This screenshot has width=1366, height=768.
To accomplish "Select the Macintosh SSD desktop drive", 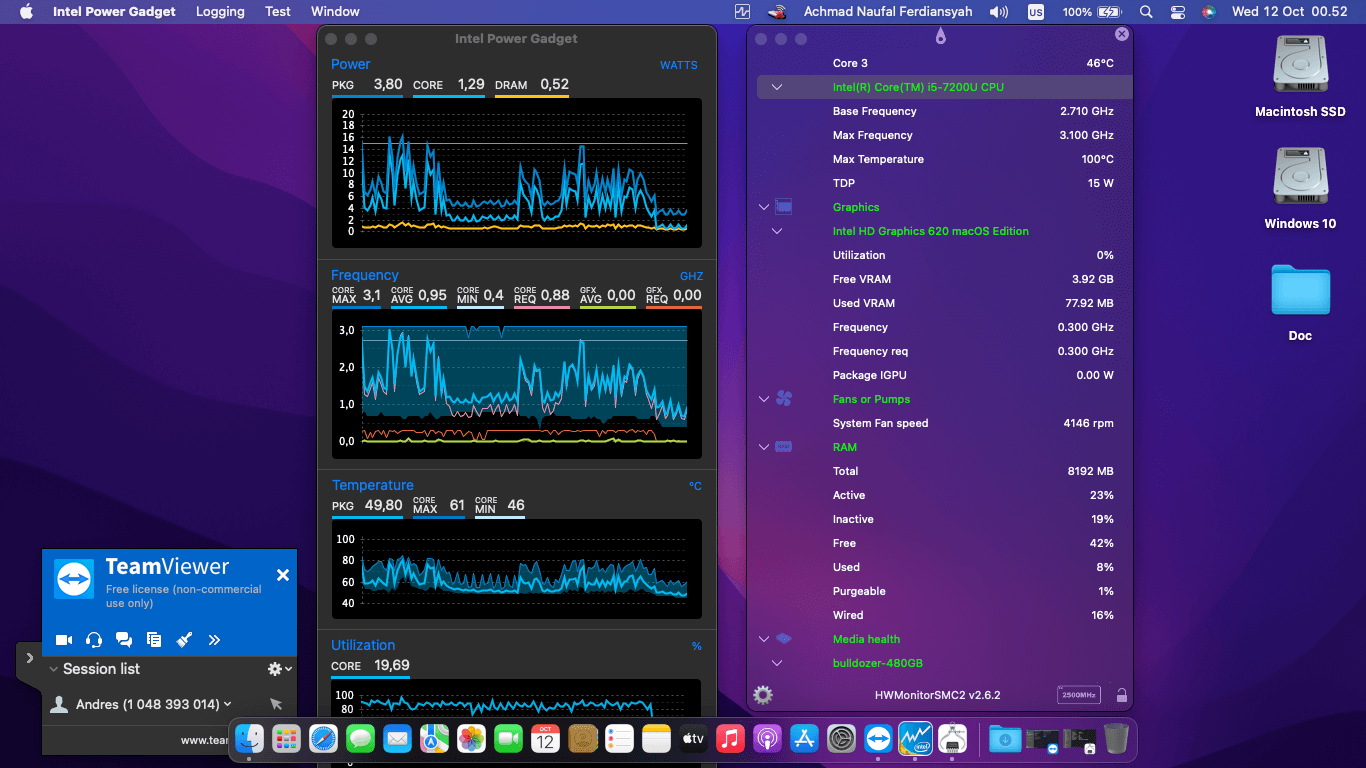I will (1300, 77).
